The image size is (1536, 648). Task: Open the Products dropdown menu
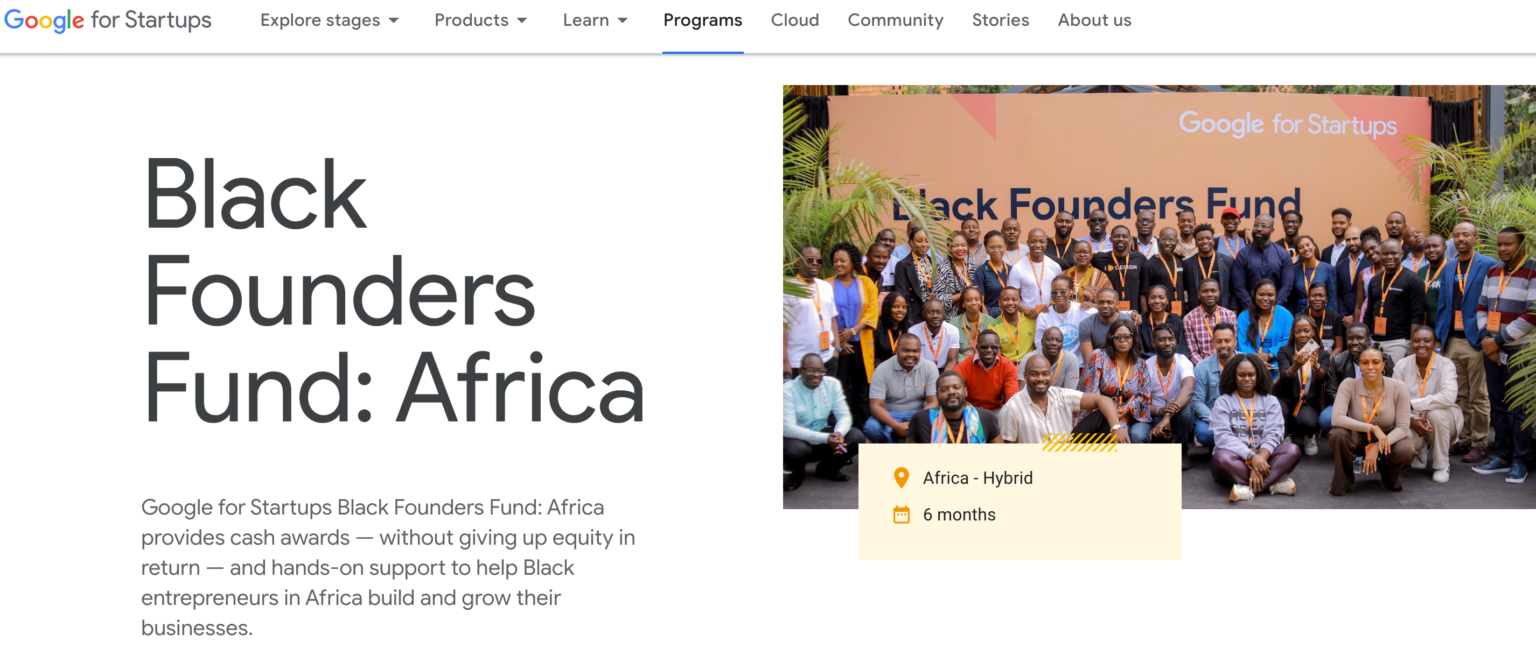(472, 20)
